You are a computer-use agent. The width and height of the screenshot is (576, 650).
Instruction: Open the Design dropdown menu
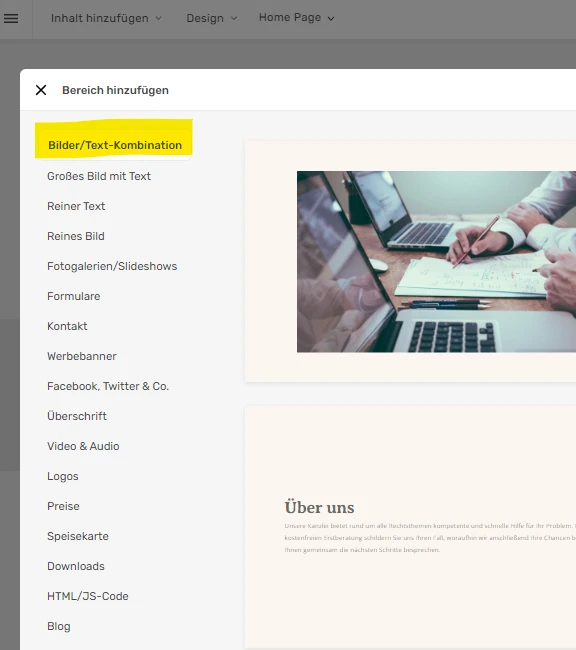211,18
